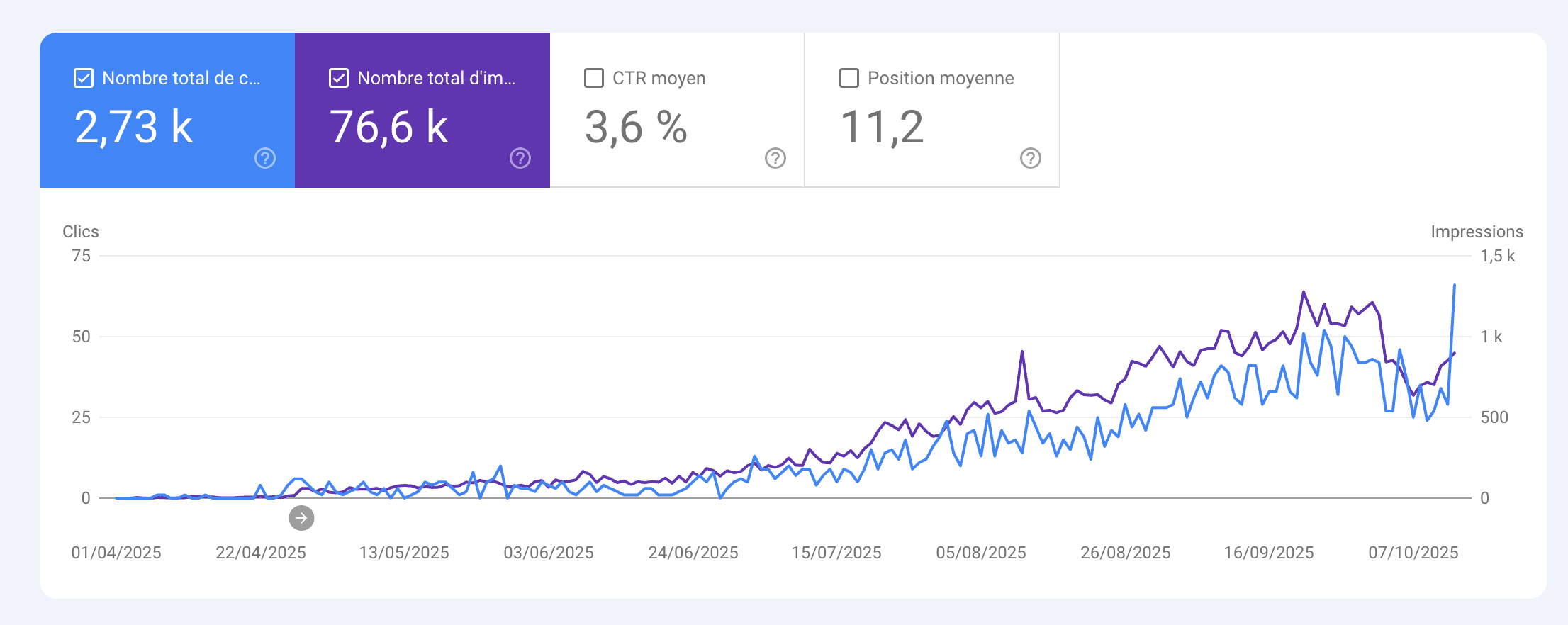Click the CTR moyen help question mark

point(775,158)
